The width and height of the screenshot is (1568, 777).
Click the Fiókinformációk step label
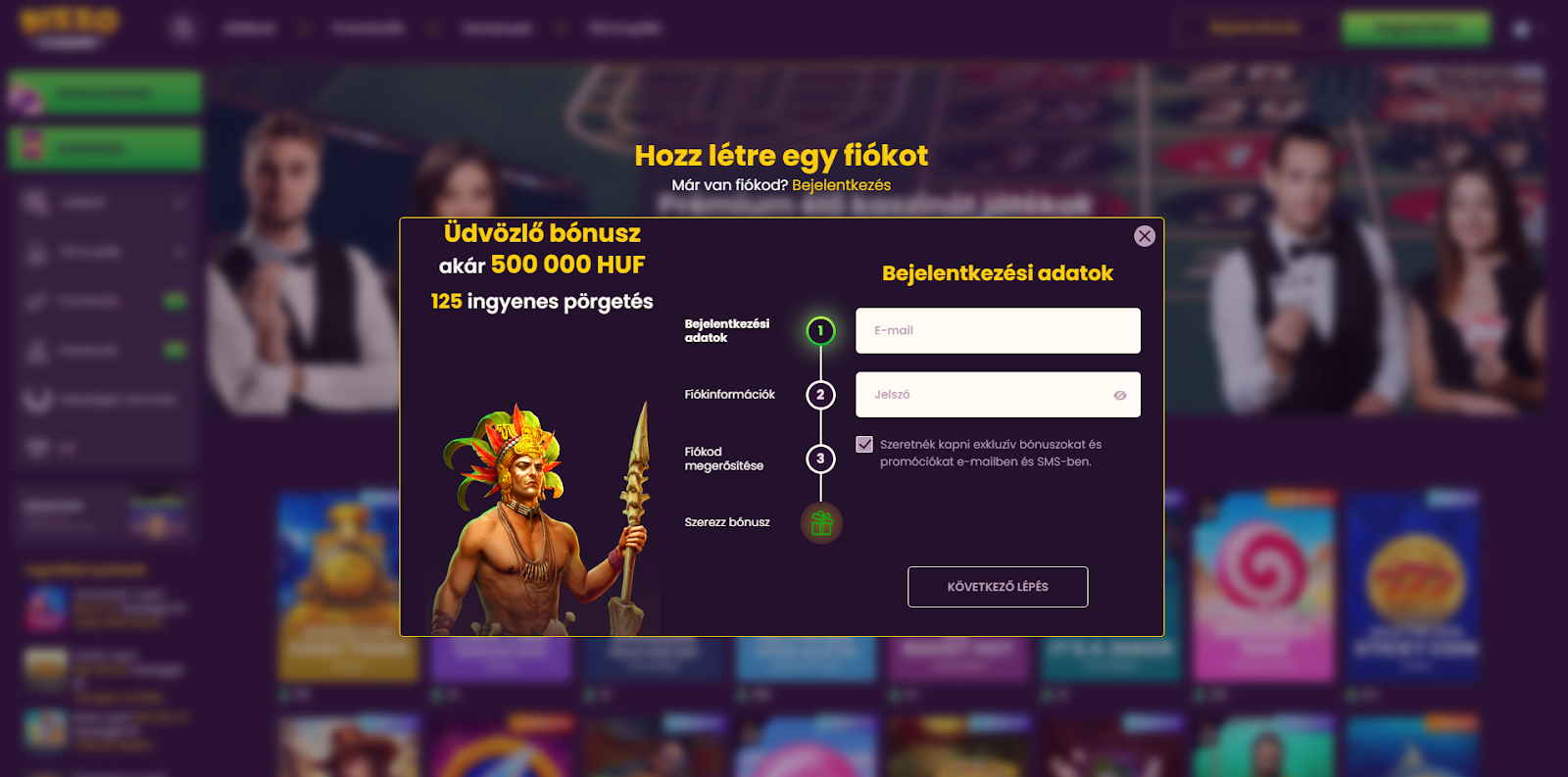pos(729,395)
